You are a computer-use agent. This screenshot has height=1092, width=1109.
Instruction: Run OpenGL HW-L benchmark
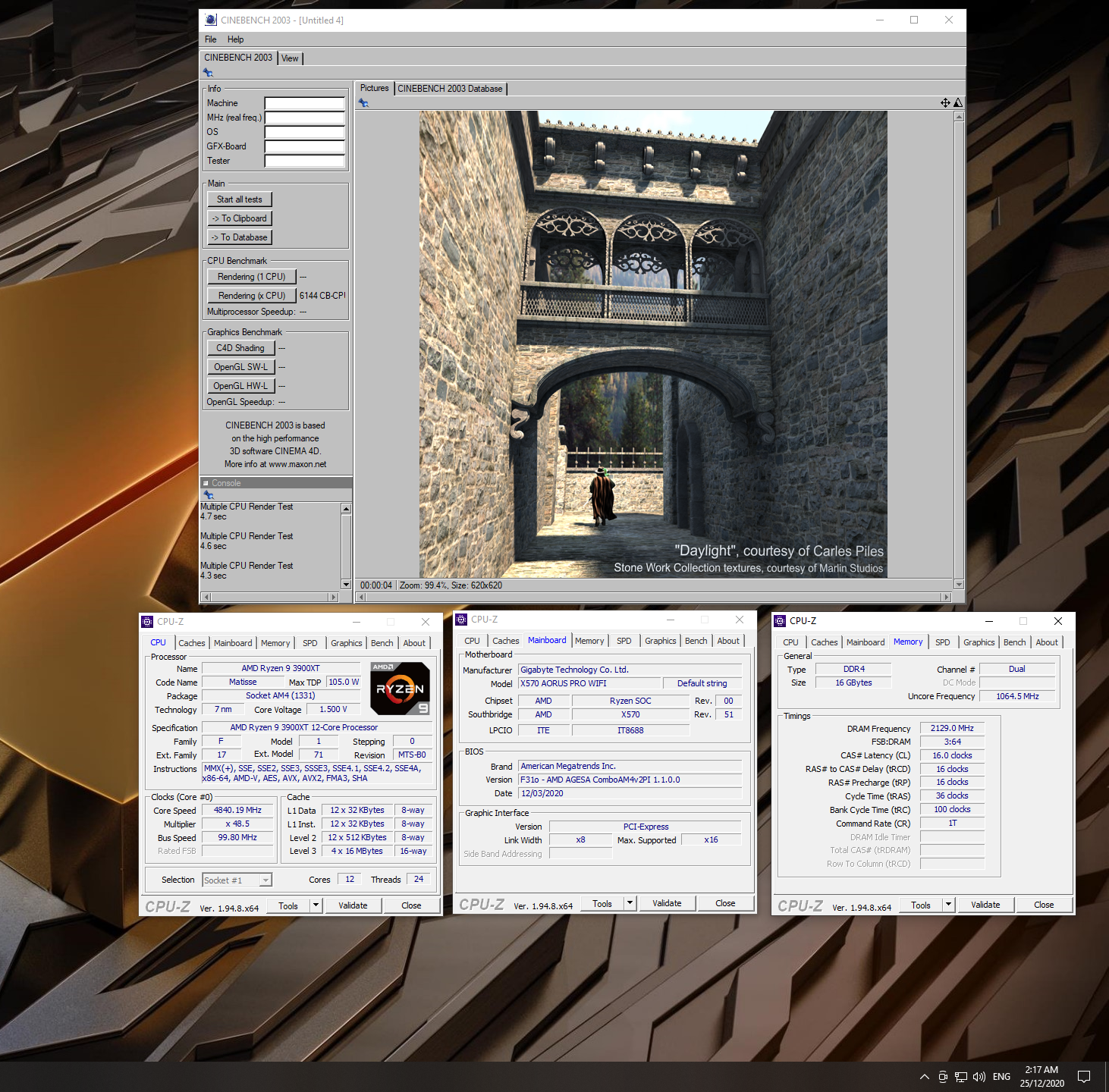(x=240, y=386)
